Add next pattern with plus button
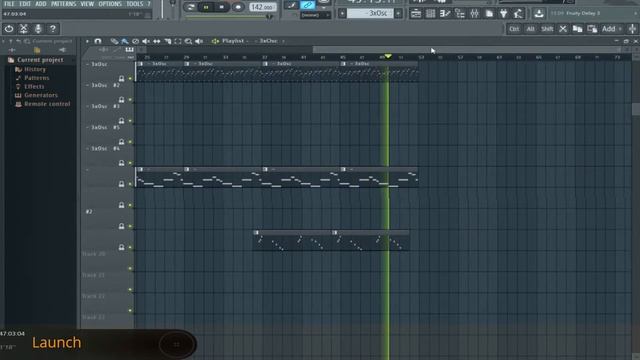Viewport: 640px width, 360px height. 398,13
